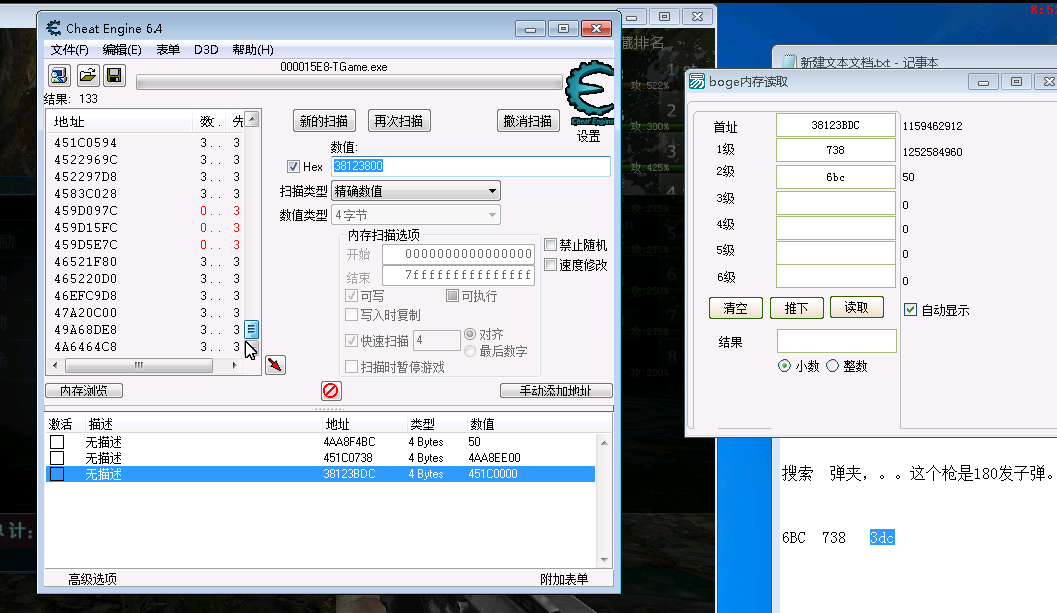Select result address 4A6464C8
1057x613 pixels.
coord(86,347)
